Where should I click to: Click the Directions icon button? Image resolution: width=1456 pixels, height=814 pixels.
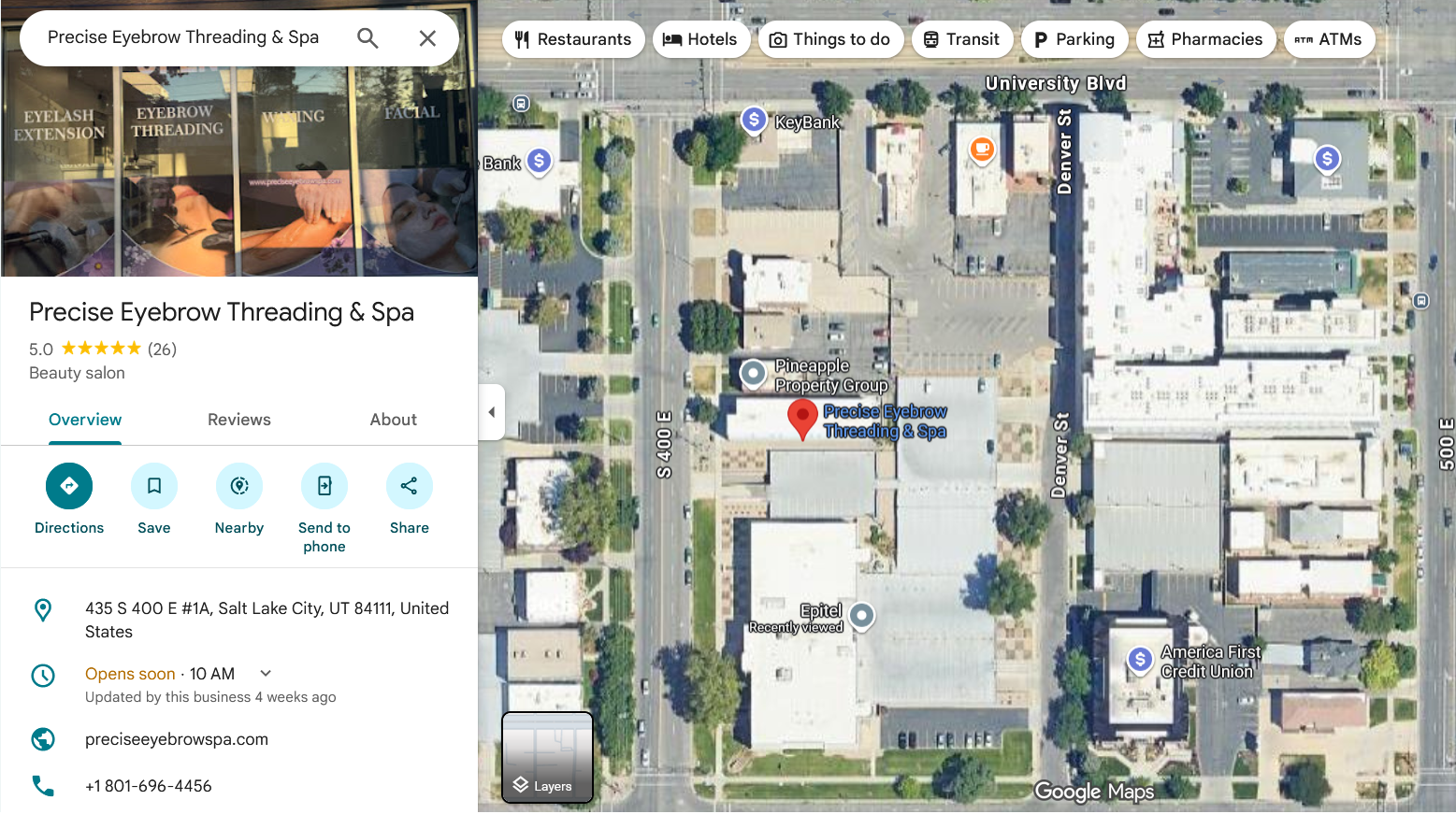(69, 486)
